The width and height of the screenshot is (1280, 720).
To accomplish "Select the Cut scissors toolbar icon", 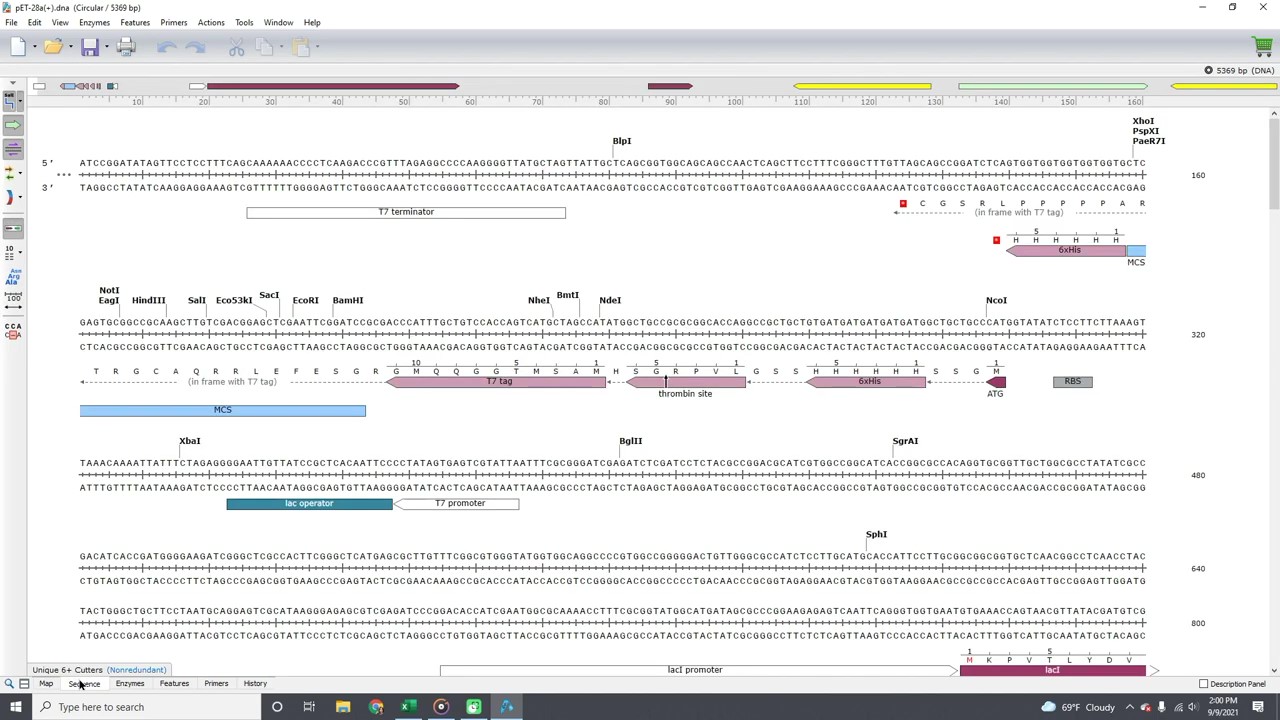I will pyautogui.click(x=236, y=47).
